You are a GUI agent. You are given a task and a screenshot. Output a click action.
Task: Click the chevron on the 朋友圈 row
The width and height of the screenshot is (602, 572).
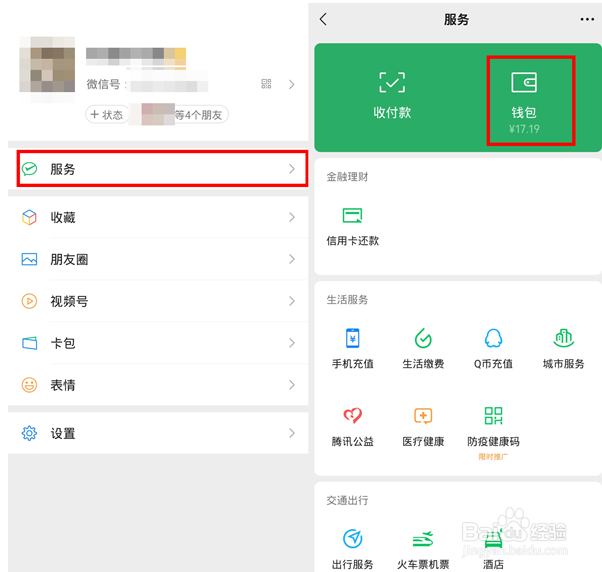pyautogui.click(x=292, y=260)
